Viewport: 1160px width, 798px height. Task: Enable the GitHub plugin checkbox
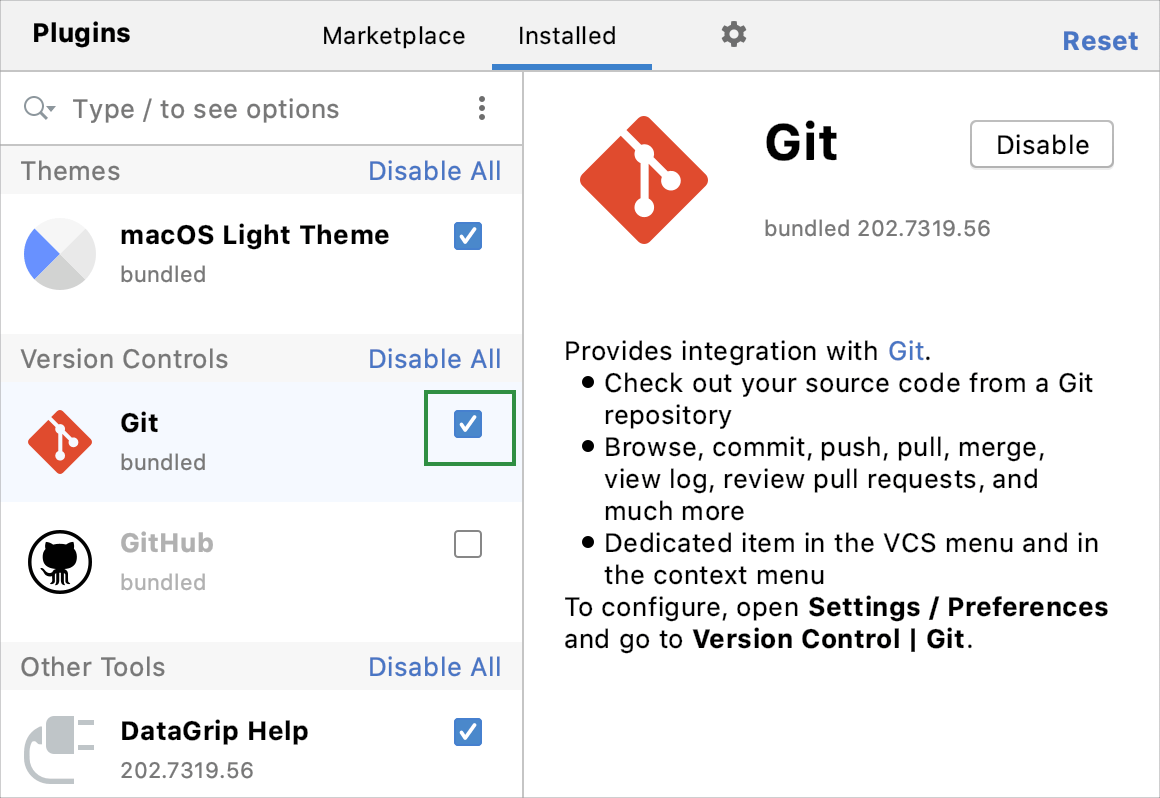pos(468,544)
